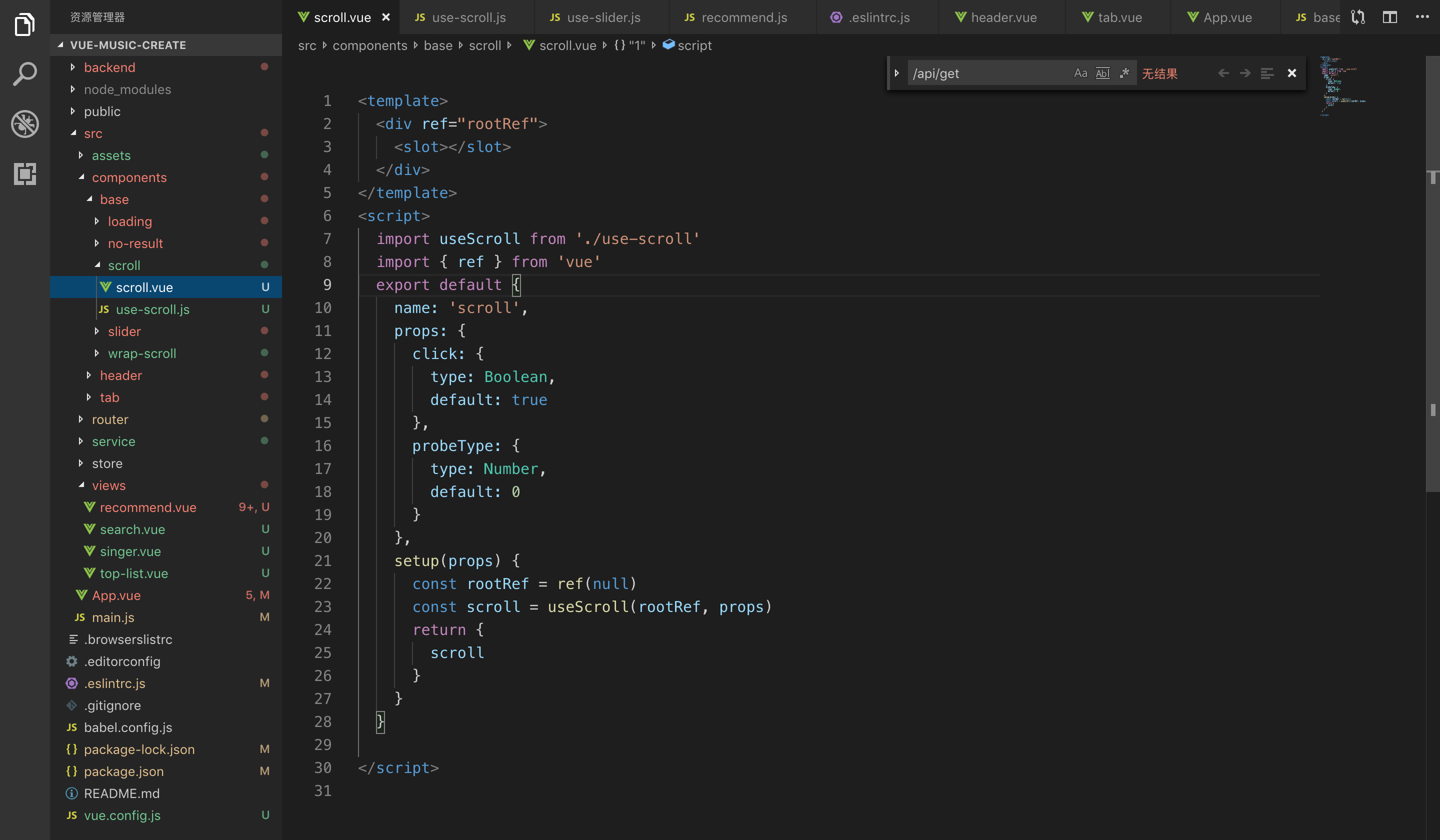Open the Extensions view in activity bar
The width and height of the screenshot is (1440, 840).
pyautogui.click(x=24, y=173)
